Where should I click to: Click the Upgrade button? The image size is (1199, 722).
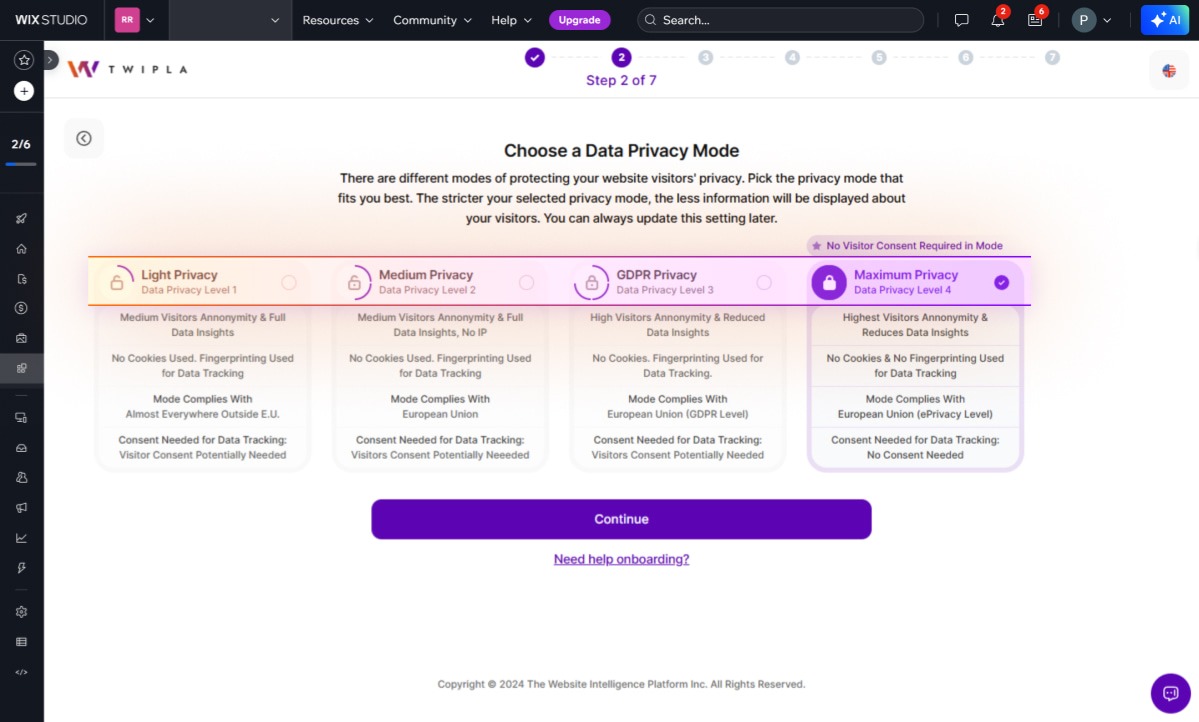coord(579,20)
